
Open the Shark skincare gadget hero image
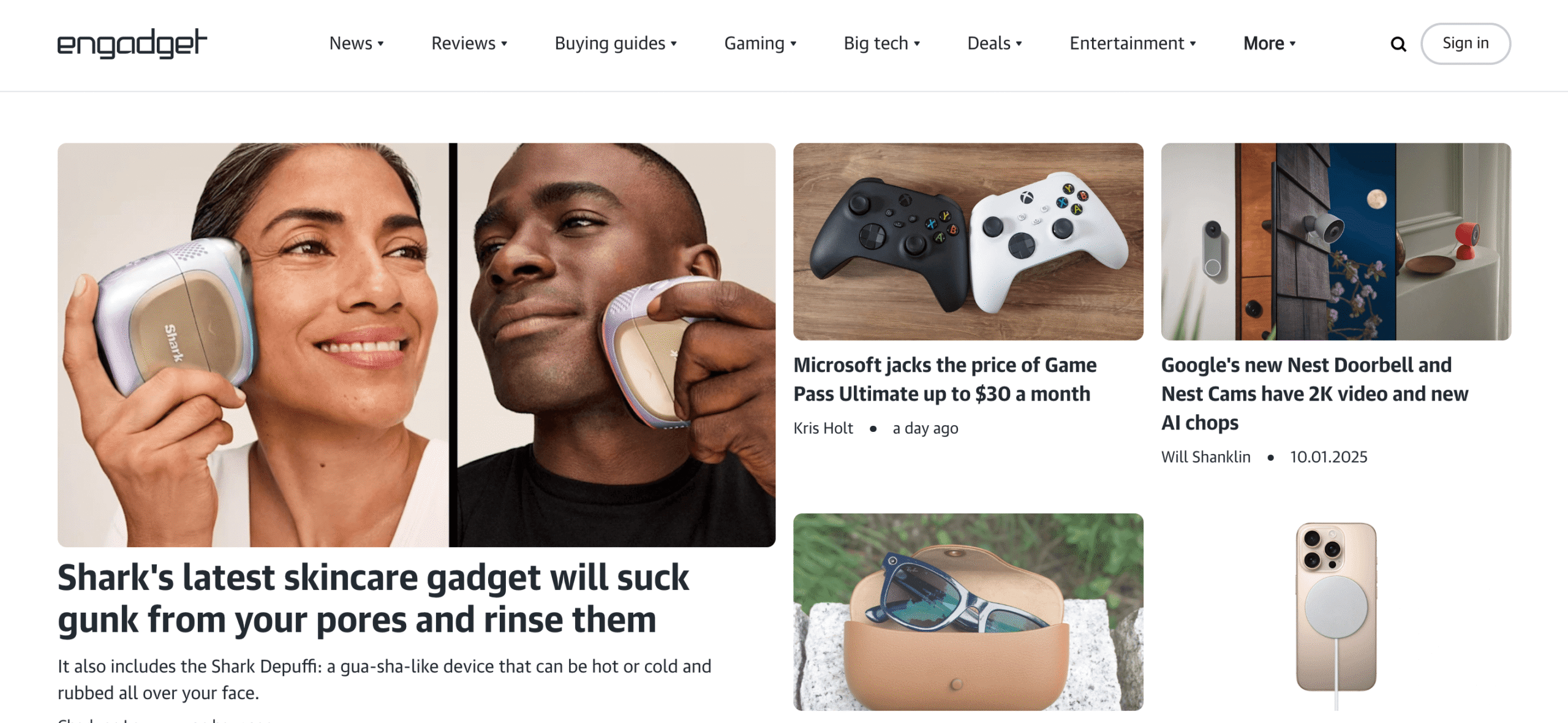click(x=417, y=345)
